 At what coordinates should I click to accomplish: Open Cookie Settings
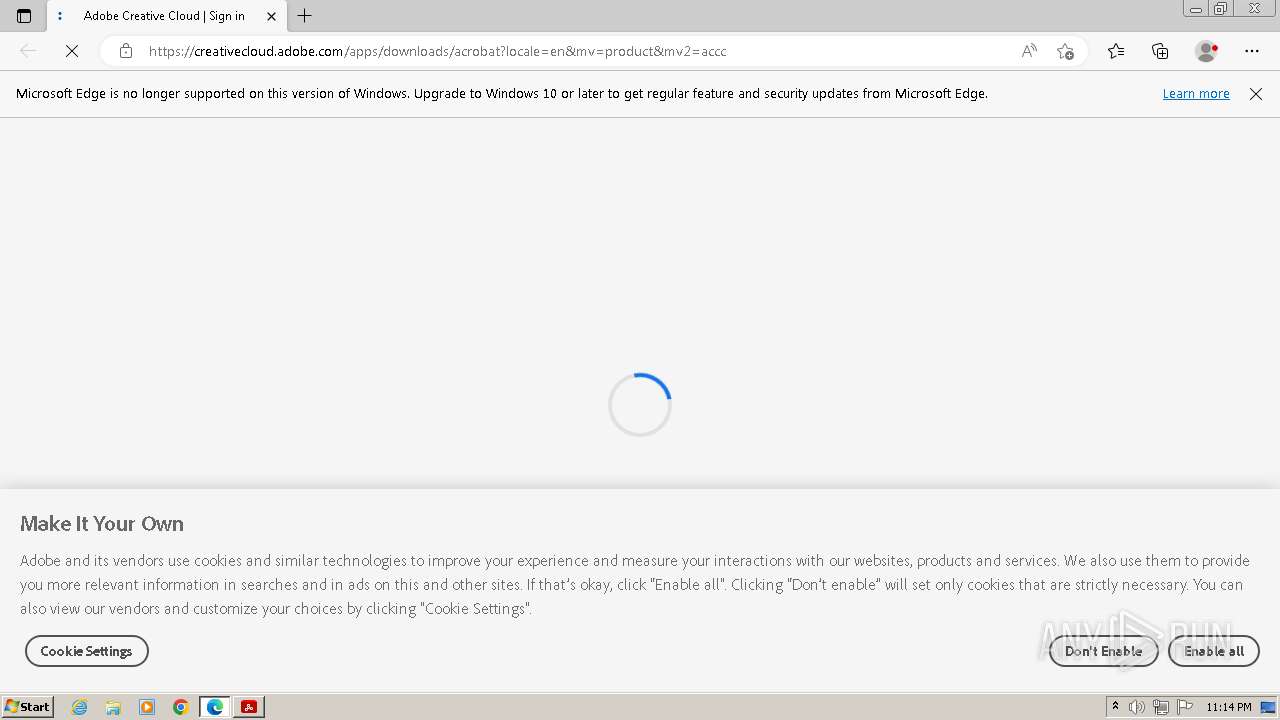(x=87, y=651)
